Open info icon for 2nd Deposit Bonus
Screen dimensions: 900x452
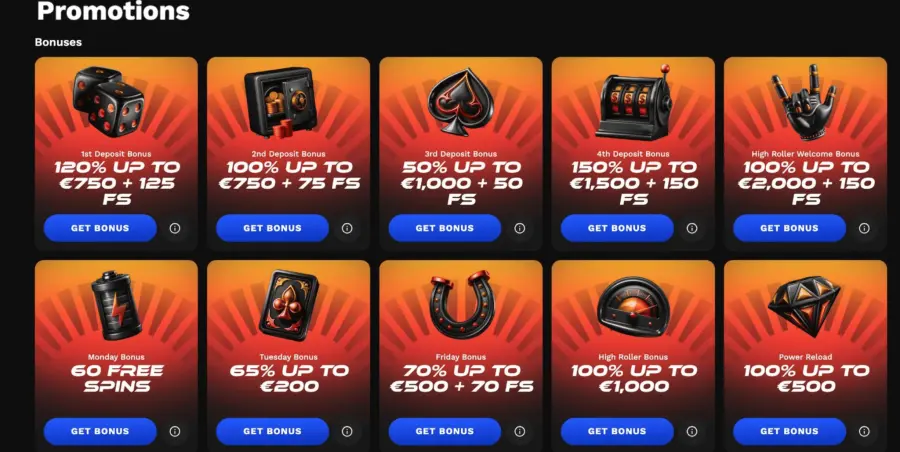click(x=347, y=228)
